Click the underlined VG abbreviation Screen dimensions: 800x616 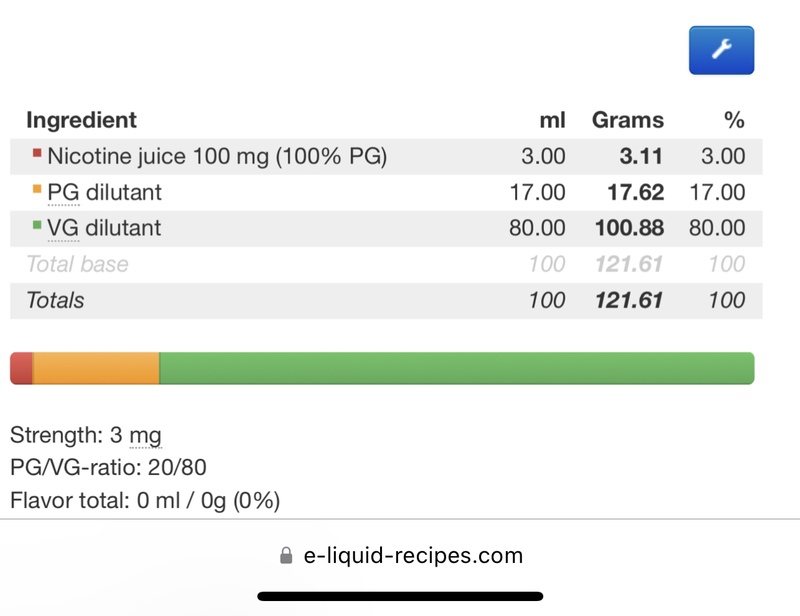63,228
